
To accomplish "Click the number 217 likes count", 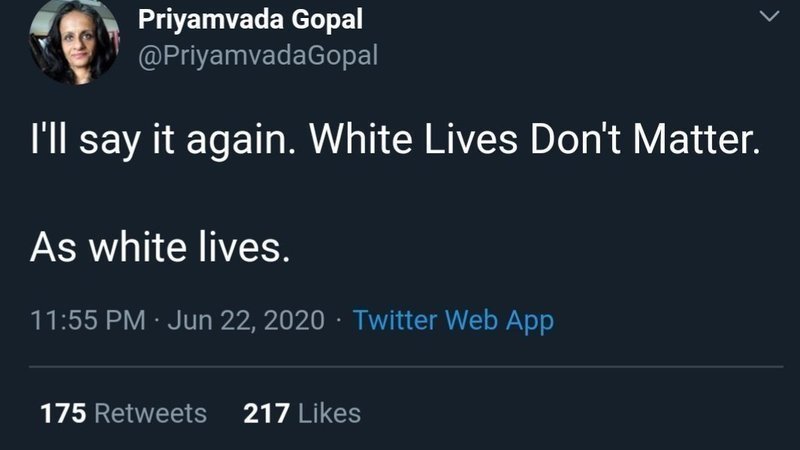I will point(265,412).
